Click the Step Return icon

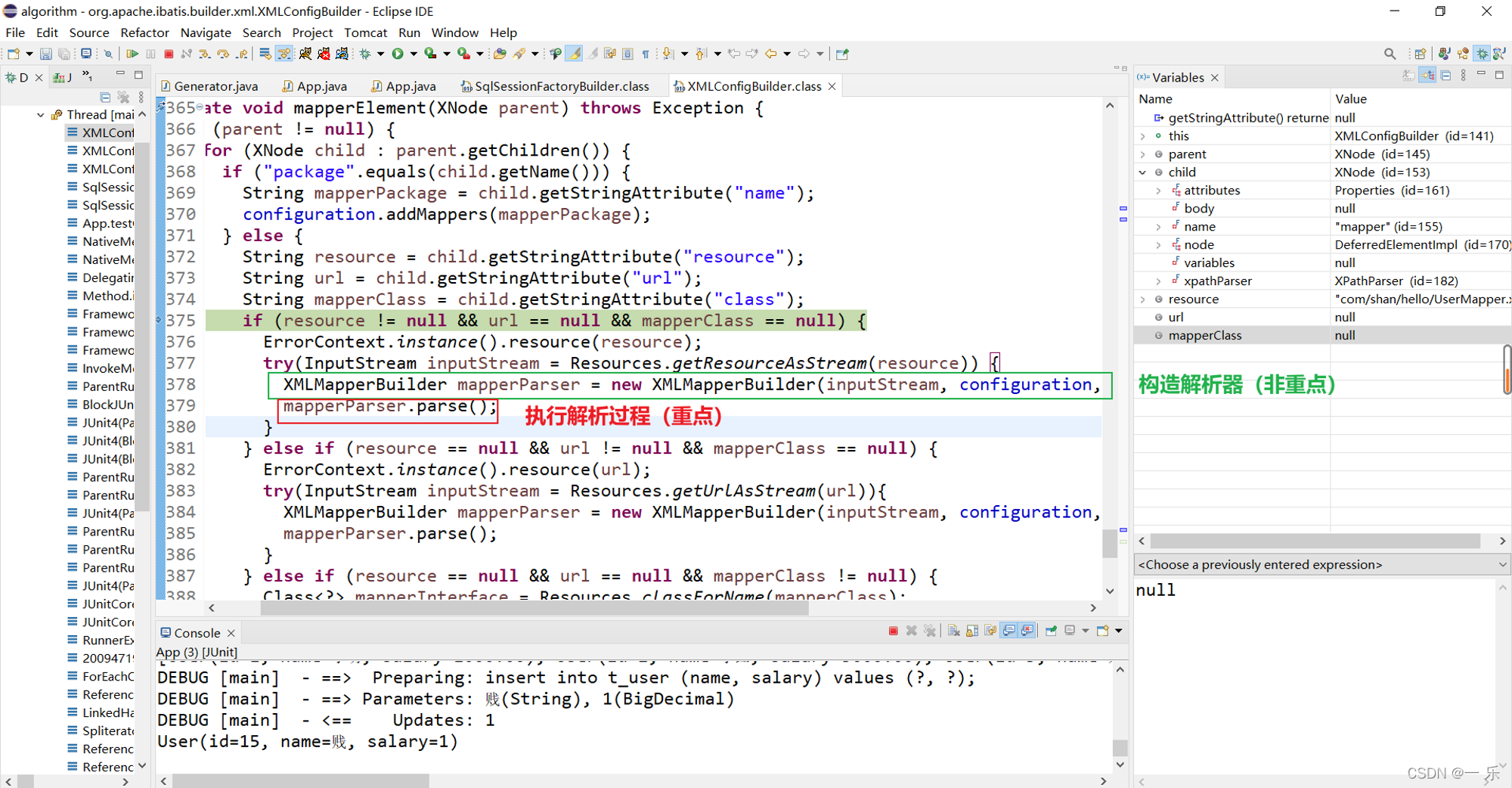(x=242, y=54)
